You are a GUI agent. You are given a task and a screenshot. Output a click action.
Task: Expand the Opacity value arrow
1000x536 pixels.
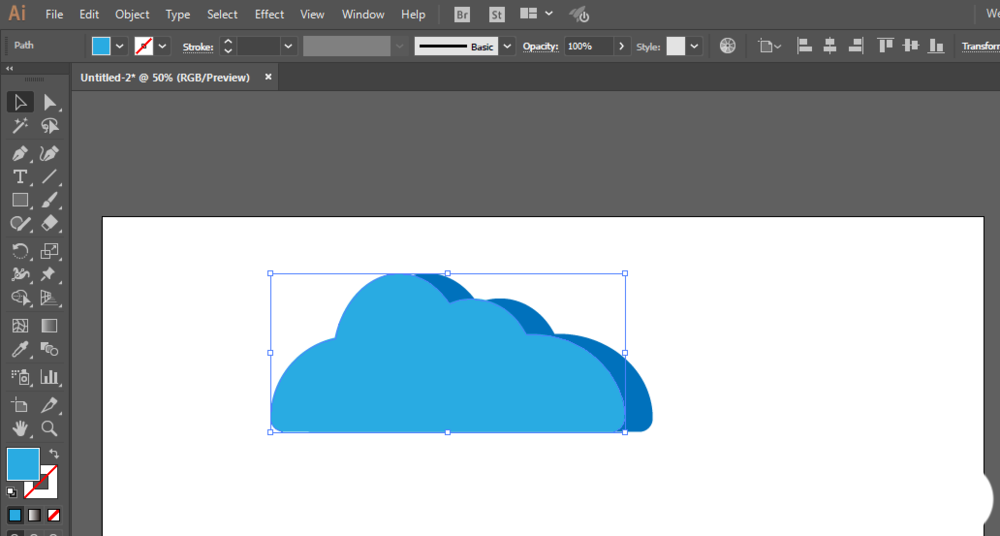point(622,46)
